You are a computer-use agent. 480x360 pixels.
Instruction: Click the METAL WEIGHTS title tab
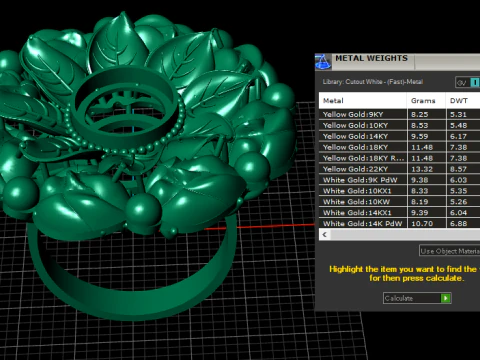371,58
